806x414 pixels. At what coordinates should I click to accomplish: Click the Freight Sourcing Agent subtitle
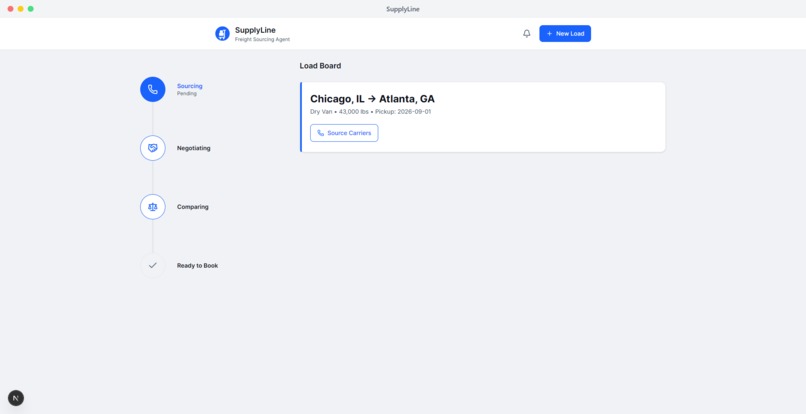click(262, 40)
